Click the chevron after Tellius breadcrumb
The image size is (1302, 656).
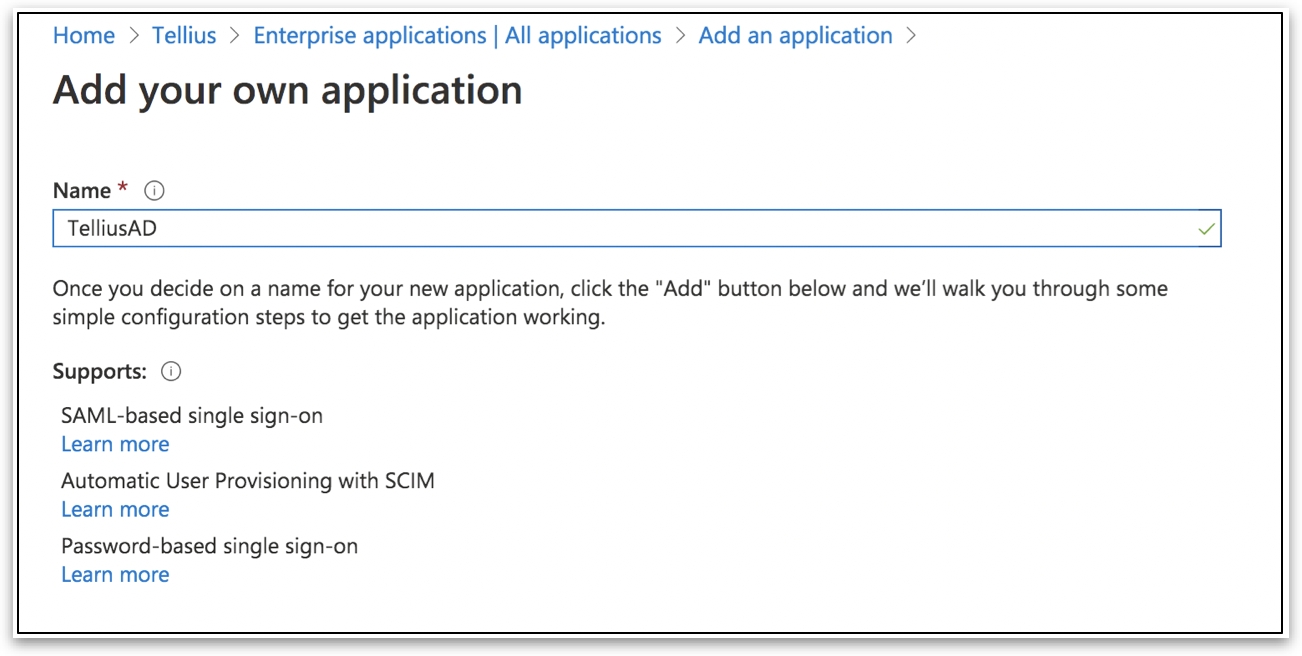[235, 36]
